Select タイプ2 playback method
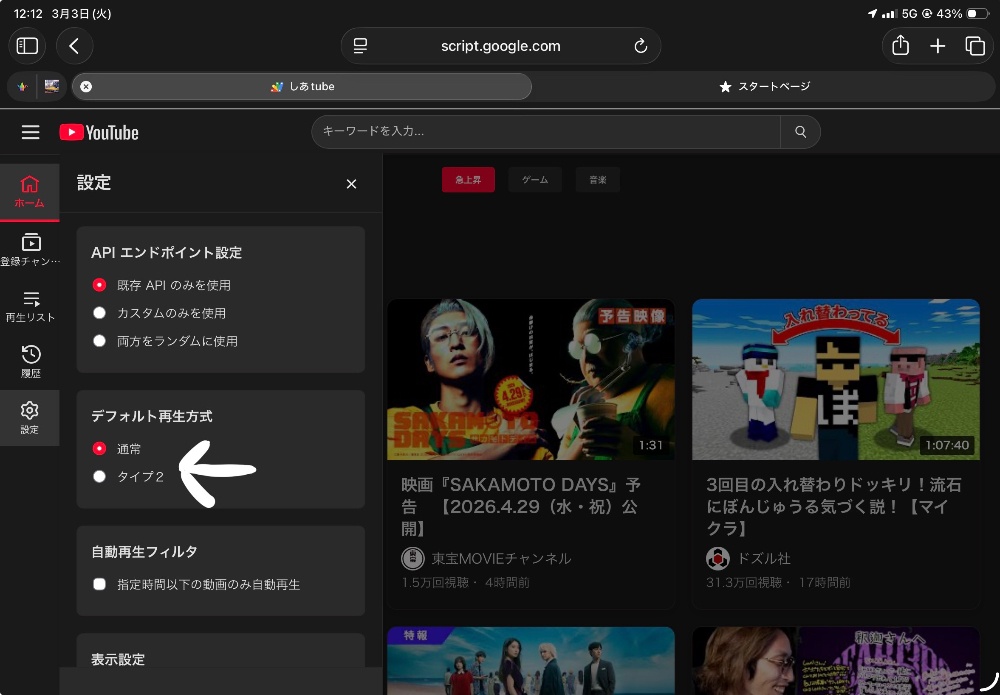Image resolution: width=1000 pixels, height=695 pixels. (x=99, y=477)
